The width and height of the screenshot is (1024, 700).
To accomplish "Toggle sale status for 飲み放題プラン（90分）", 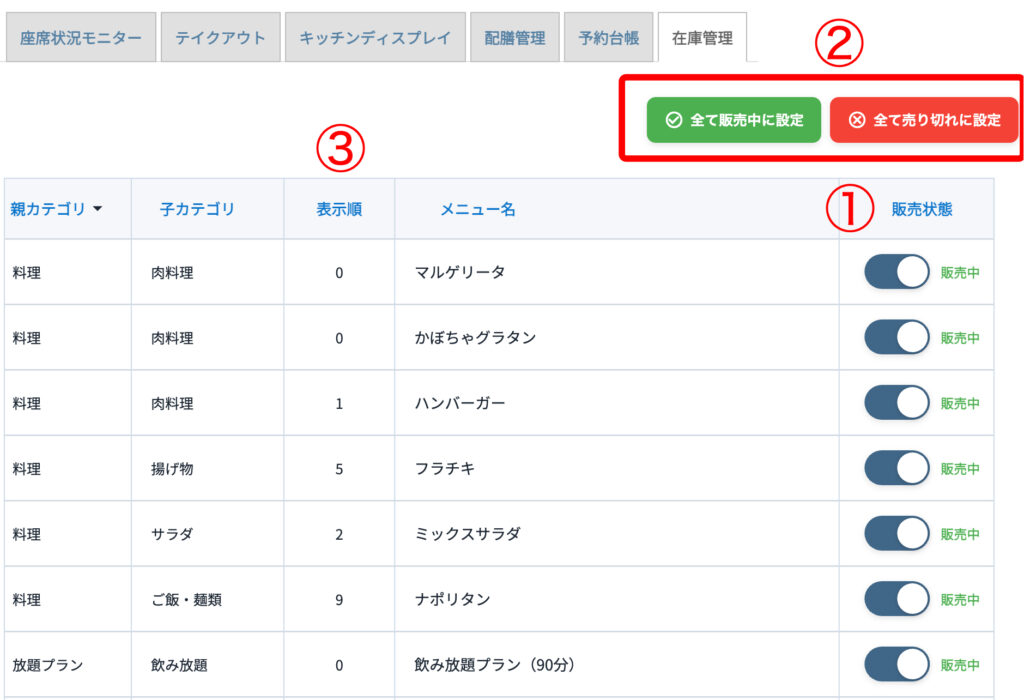I will pyautogui.click(x=896, y=664).
